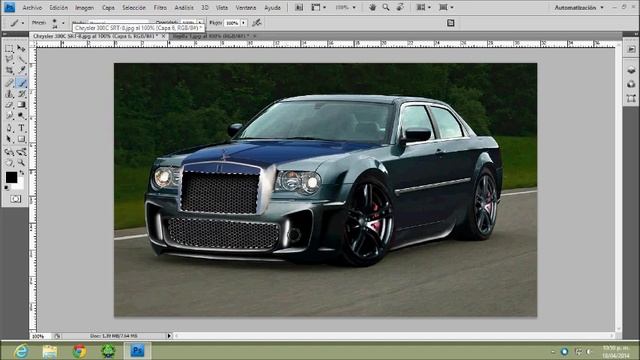Open the Capa menu

click(108, 7)
